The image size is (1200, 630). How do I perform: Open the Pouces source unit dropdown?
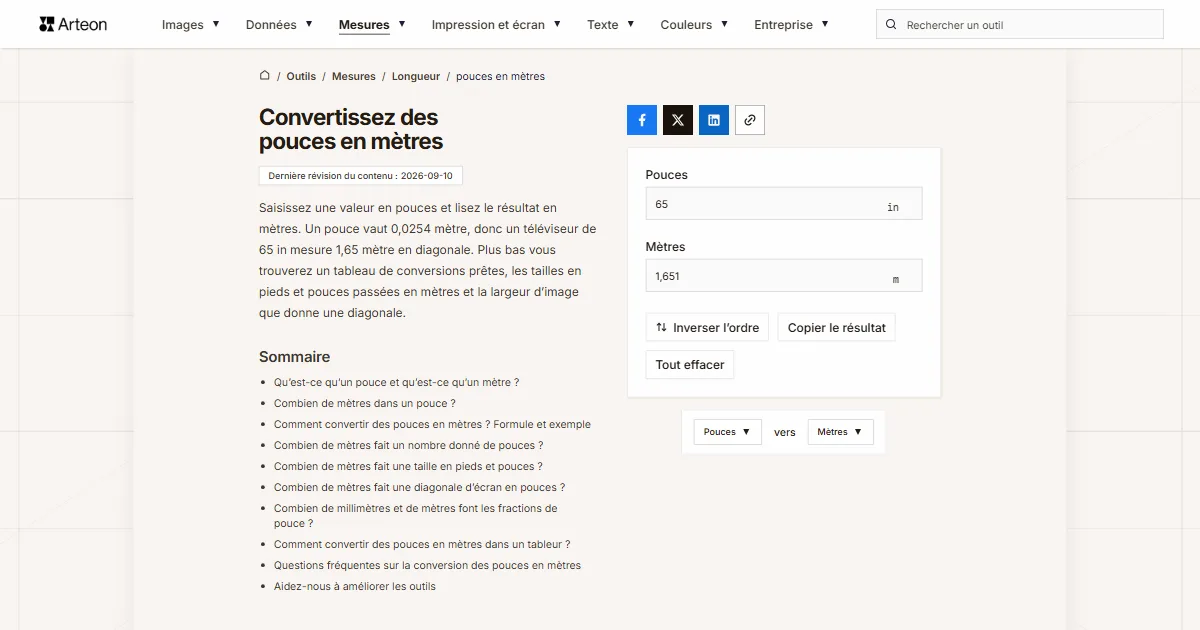tap(727, 432)
